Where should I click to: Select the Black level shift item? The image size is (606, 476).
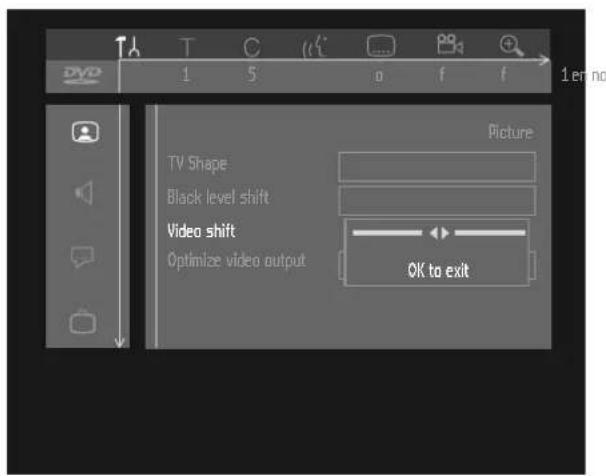[x=218, y=197]
